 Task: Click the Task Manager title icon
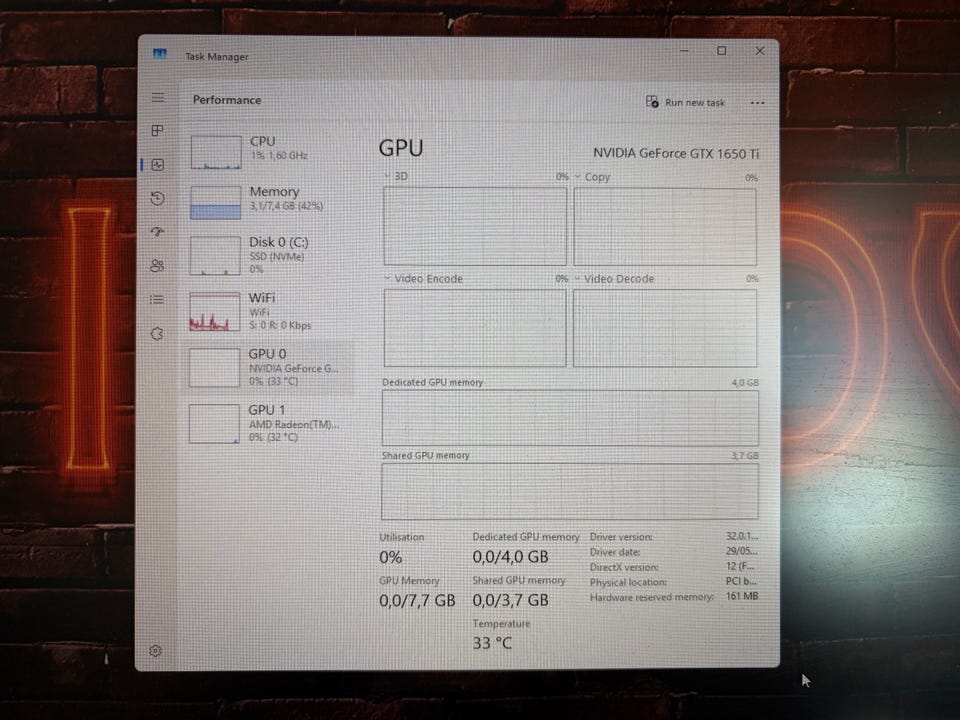(x=160, y=54)
